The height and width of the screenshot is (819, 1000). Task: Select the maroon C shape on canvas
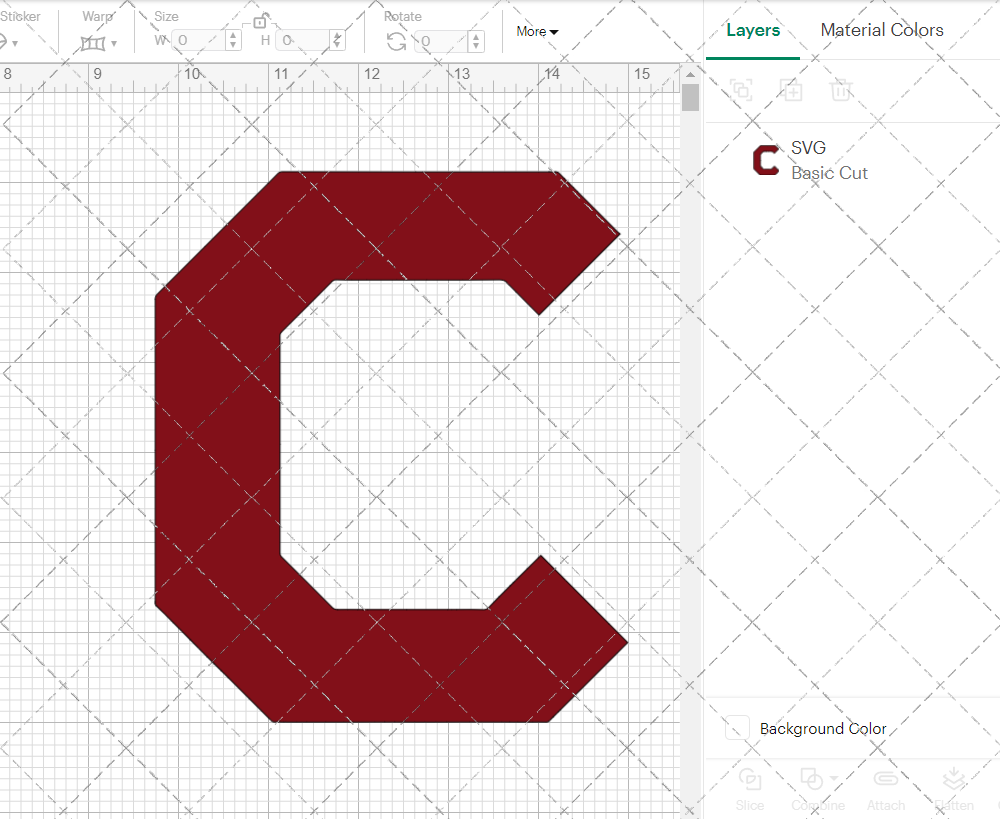[217, 446]
